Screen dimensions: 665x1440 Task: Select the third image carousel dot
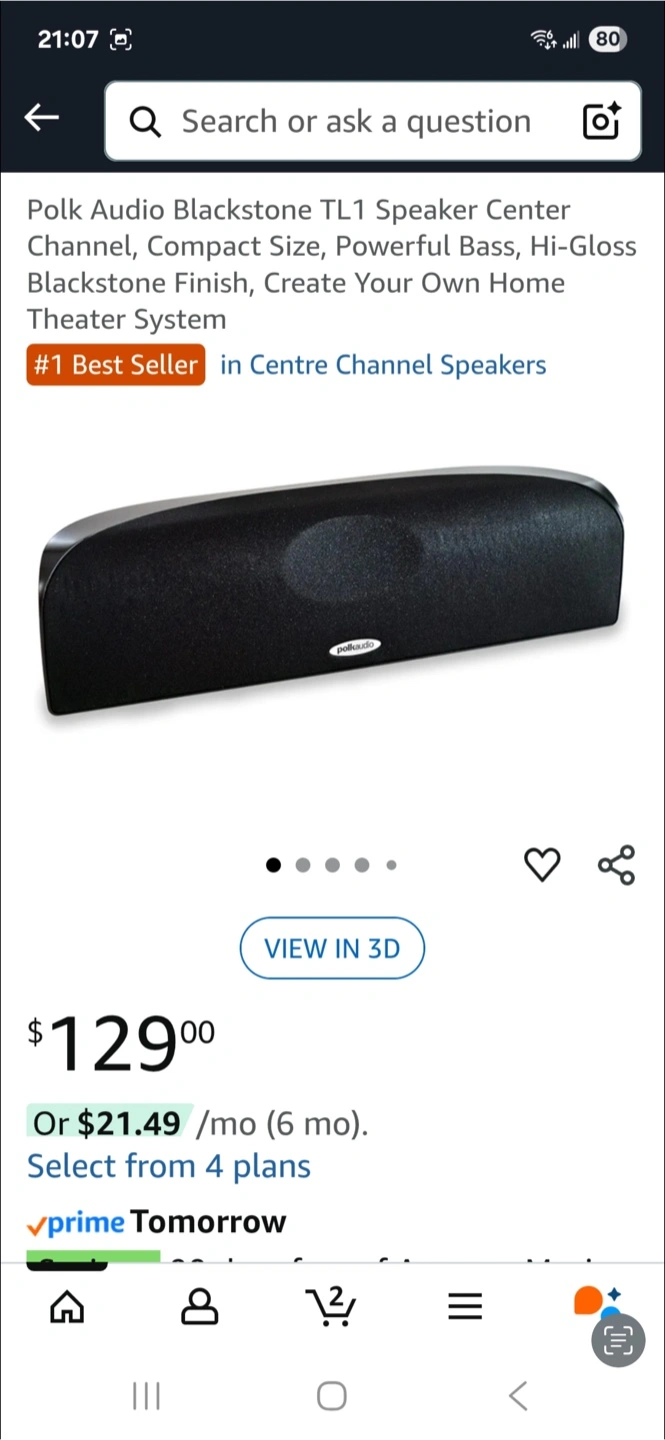click(x=332, y=865)
